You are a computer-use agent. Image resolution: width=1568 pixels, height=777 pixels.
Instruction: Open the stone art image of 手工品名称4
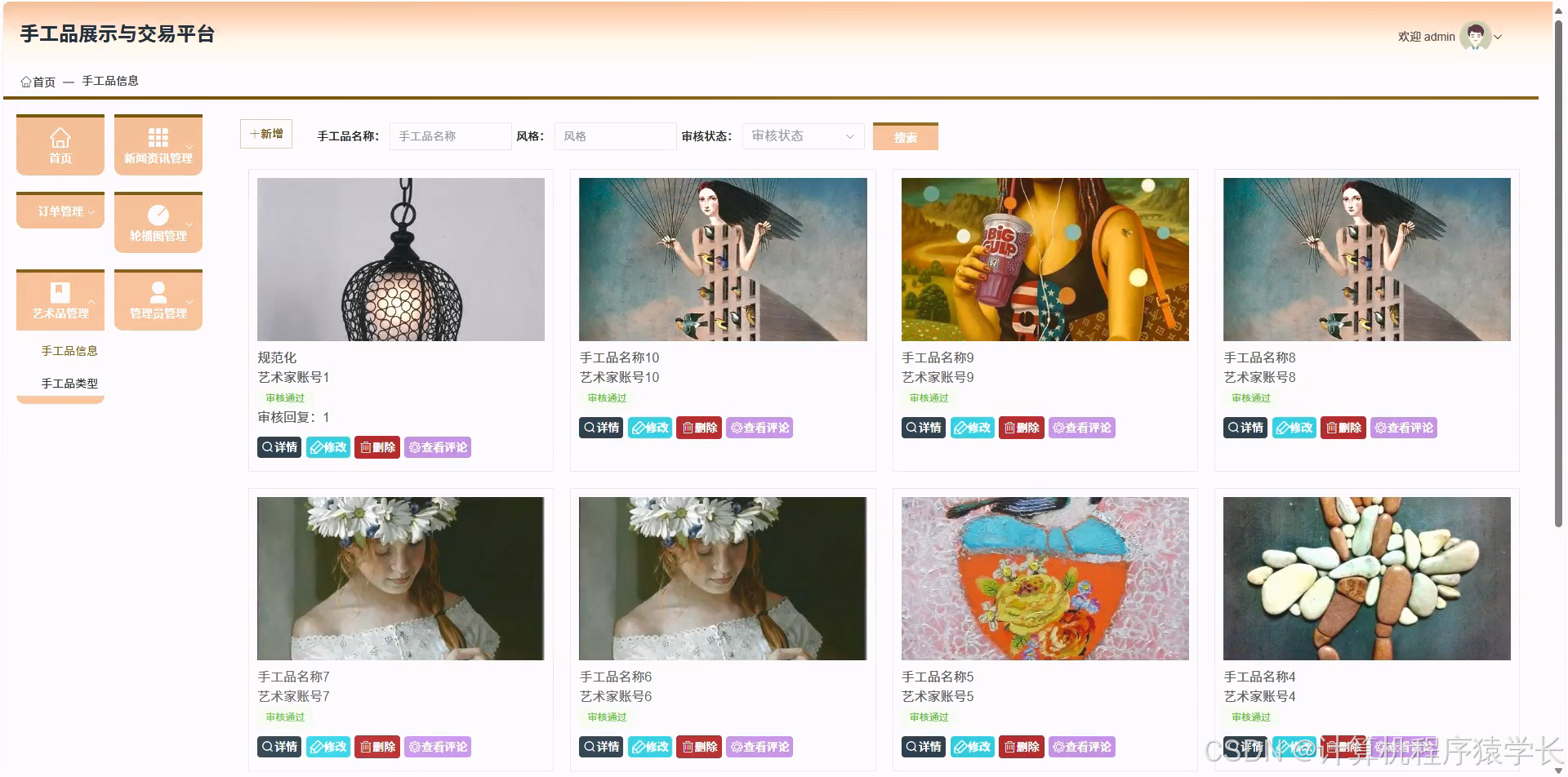point(1367,579)
